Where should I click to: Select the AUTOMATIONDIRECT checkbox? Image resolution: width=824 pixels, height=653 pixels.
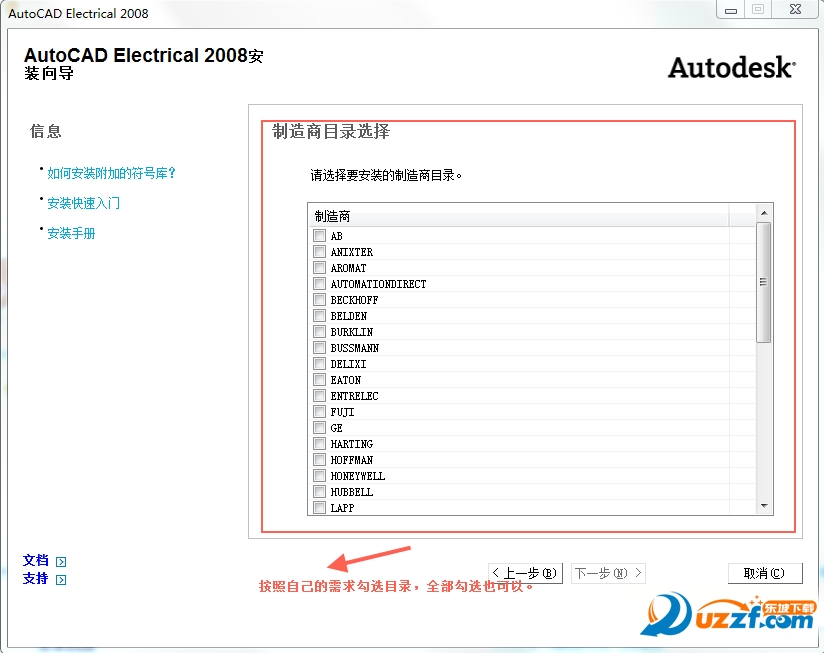click(x=319, y=283)
